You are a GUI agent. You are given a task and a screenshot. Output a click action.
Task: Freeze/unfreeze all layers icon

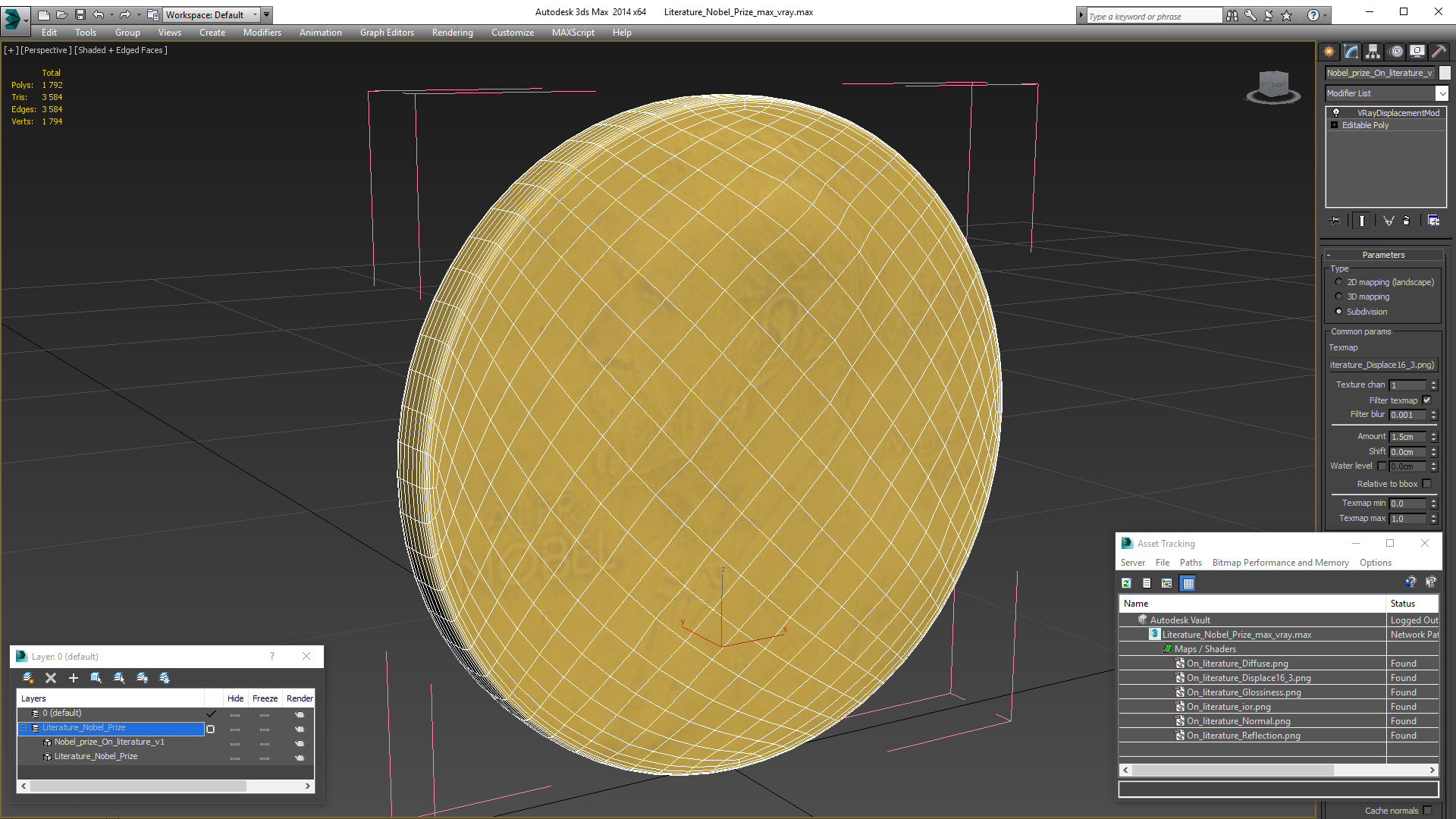tap(165, 678)
